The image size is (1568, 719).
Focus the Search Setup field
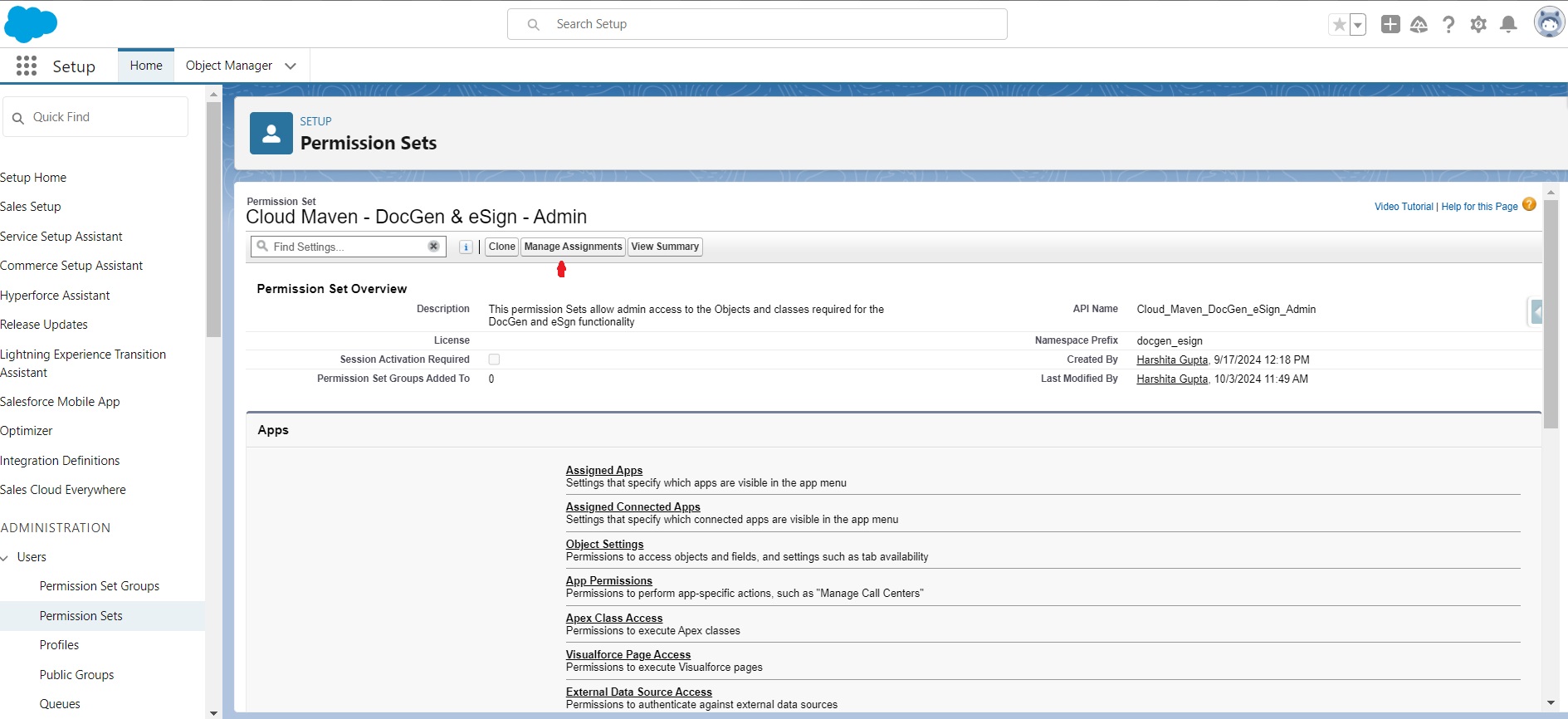pyautogui.click(x=757, y=24)
